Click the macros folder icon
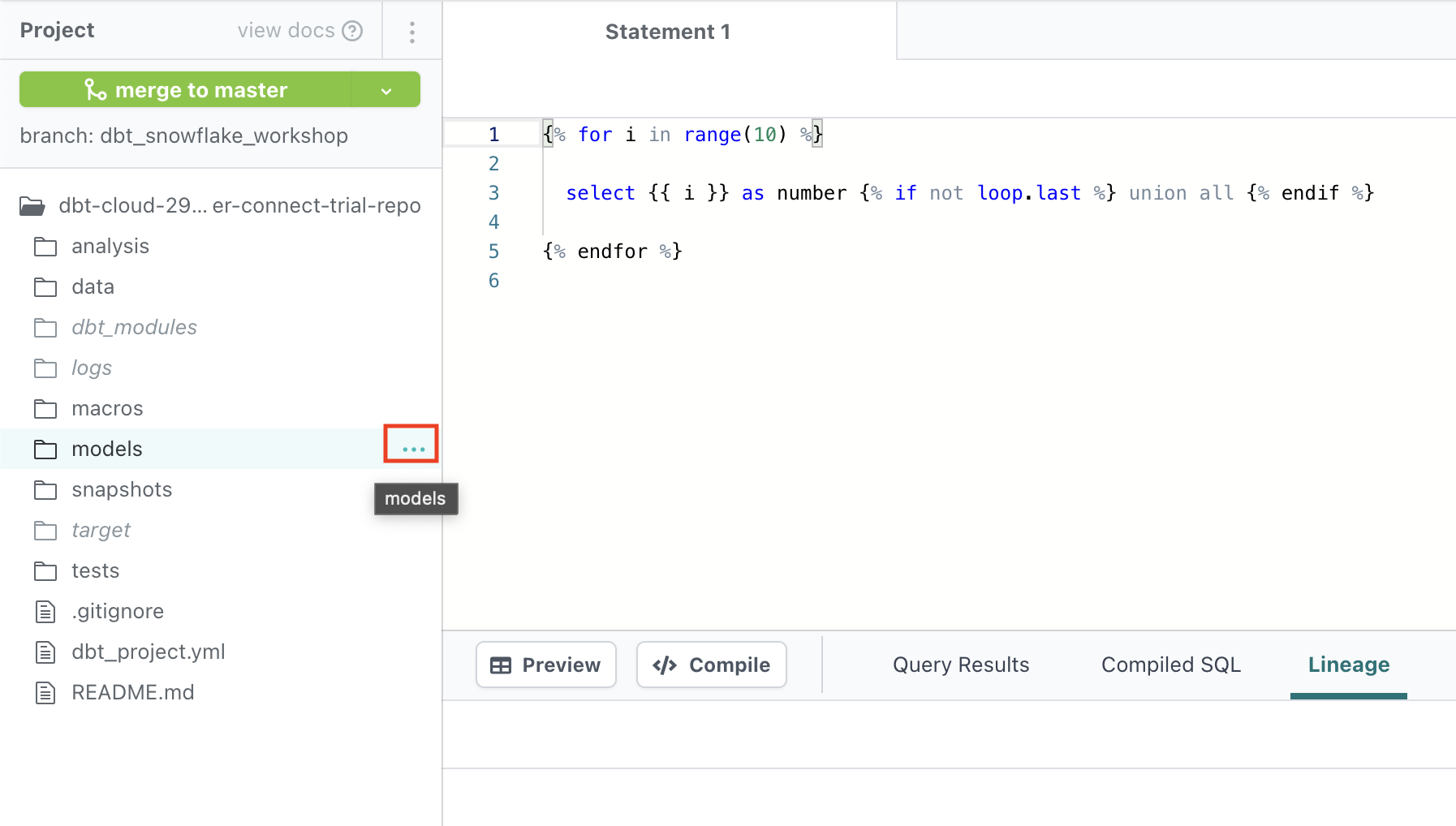The height and width of the screenshot is (826, 1456). [45, 409]
